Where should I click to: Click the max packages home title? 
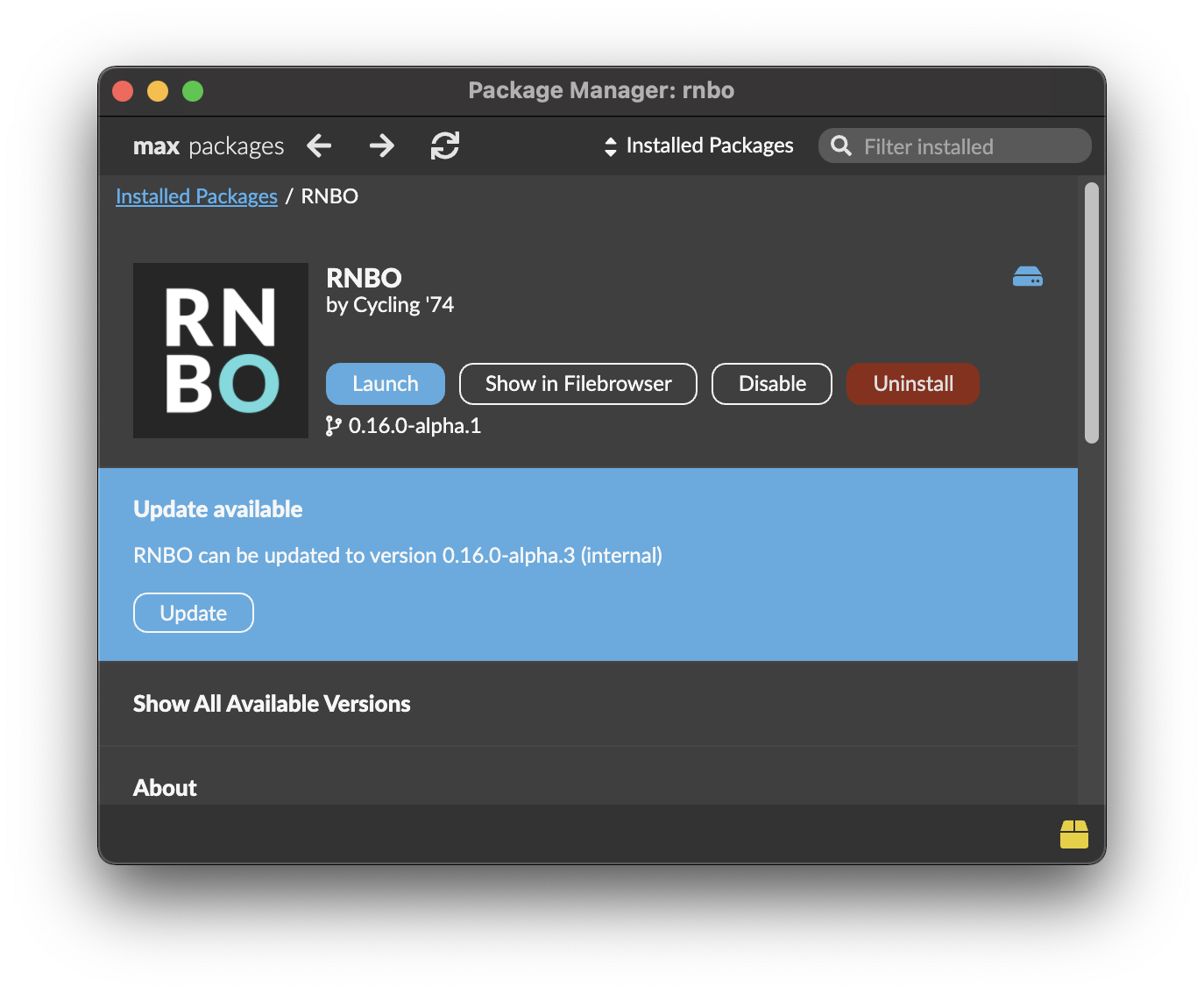pyautogui.click(x=209, y=146)
